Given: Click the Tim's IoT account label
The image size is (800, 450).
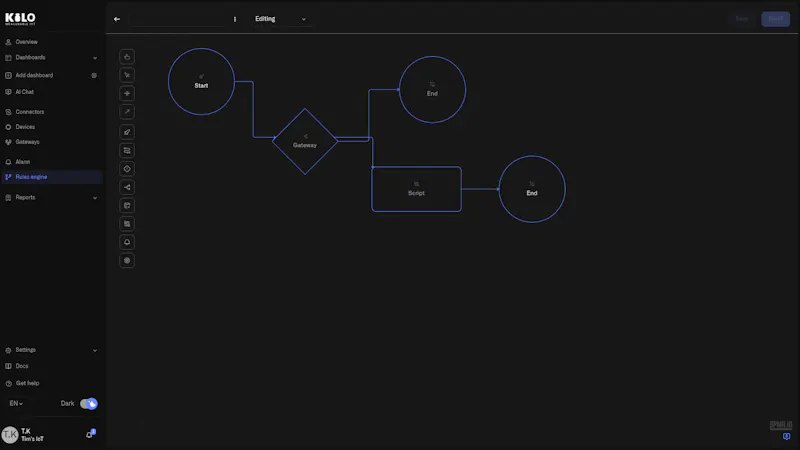Looking at the screenshot, I should coord(32,439).
